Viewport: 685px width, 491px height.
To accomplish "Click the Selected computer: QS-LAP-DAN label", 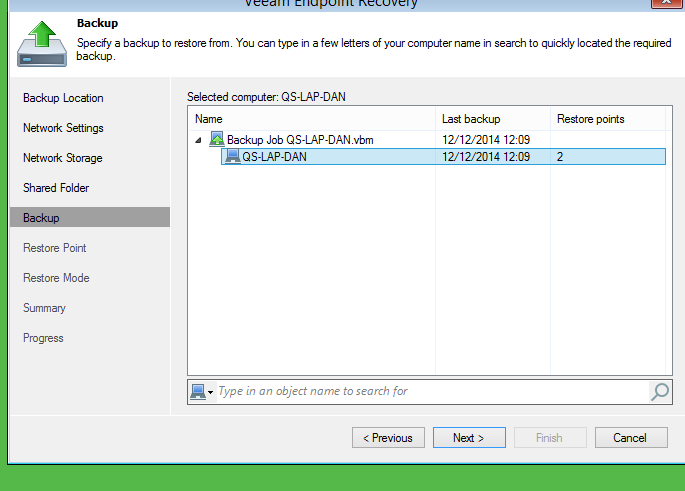I will 266,97.
